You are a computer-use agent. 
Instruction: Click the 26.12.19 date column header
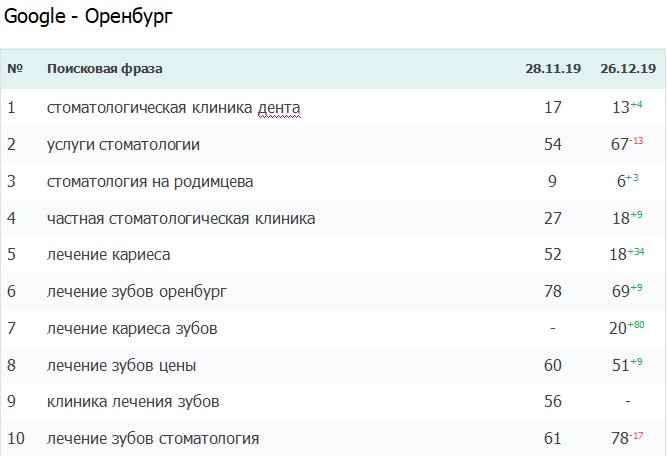tap(628, 69)
